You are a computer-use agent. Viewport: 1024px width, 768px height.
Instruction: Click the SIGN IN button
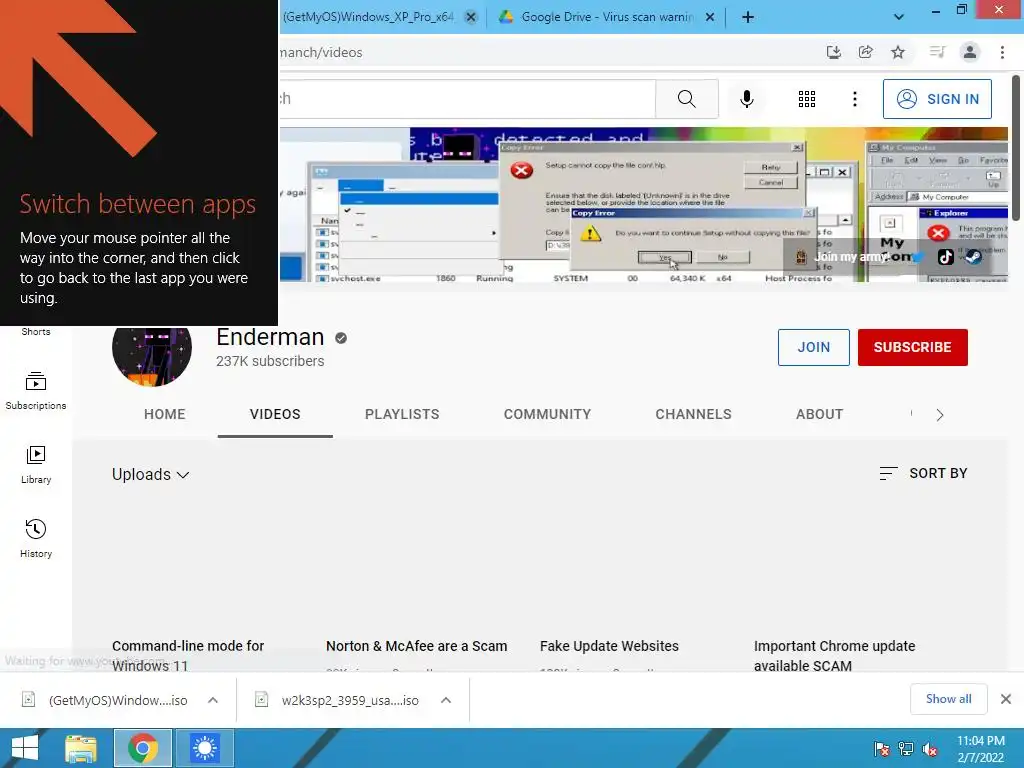click(937, 99)
